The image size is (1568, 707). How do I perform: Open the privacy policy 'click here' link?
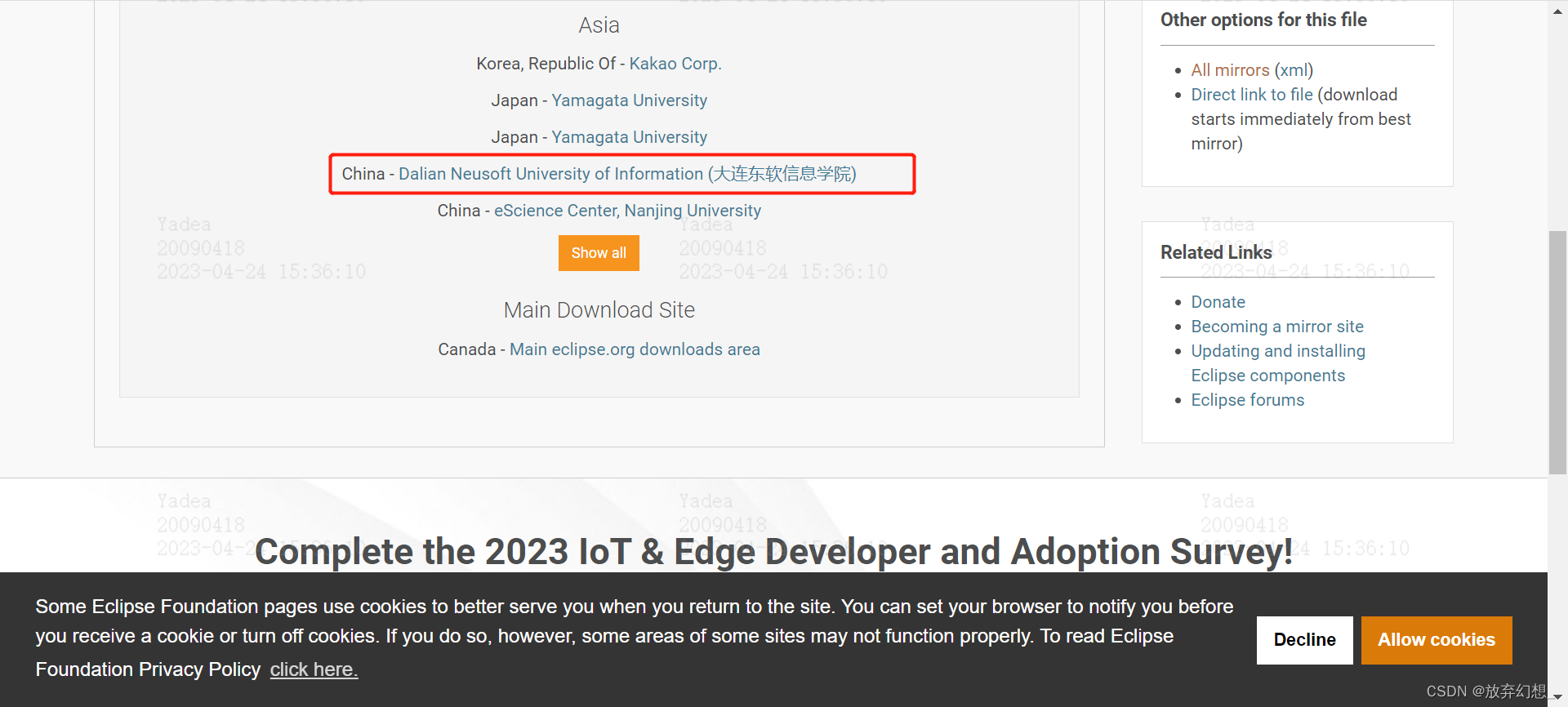314,669
